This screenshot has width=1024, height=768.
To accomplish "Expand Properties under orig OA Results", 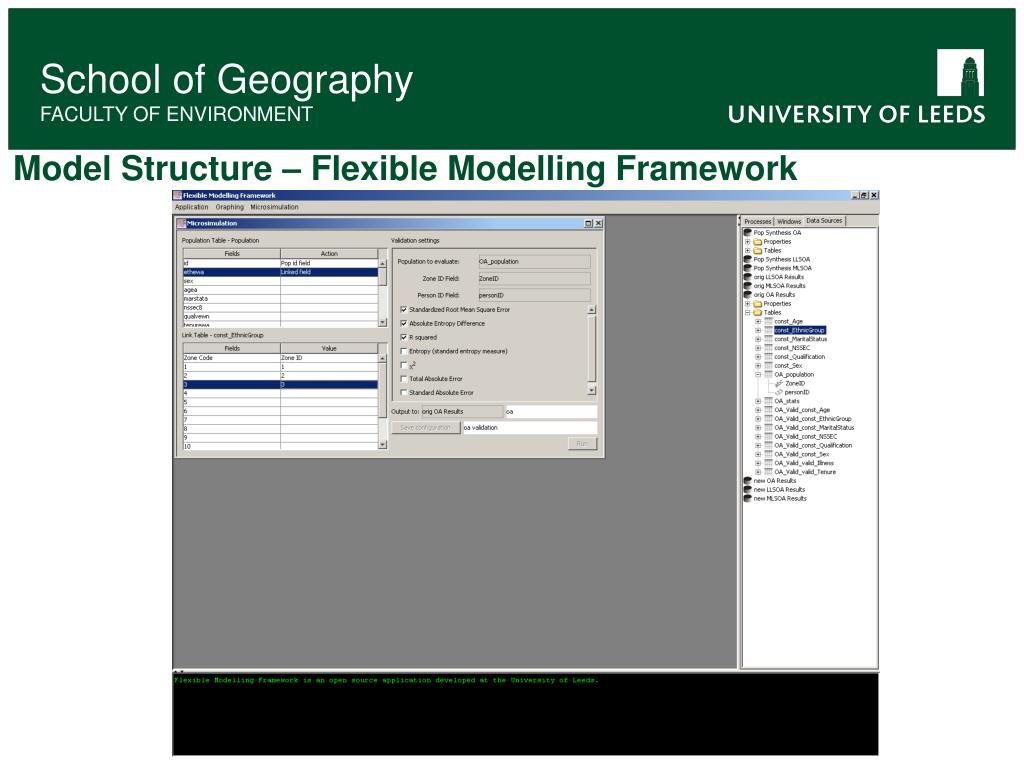I will 748,304.
